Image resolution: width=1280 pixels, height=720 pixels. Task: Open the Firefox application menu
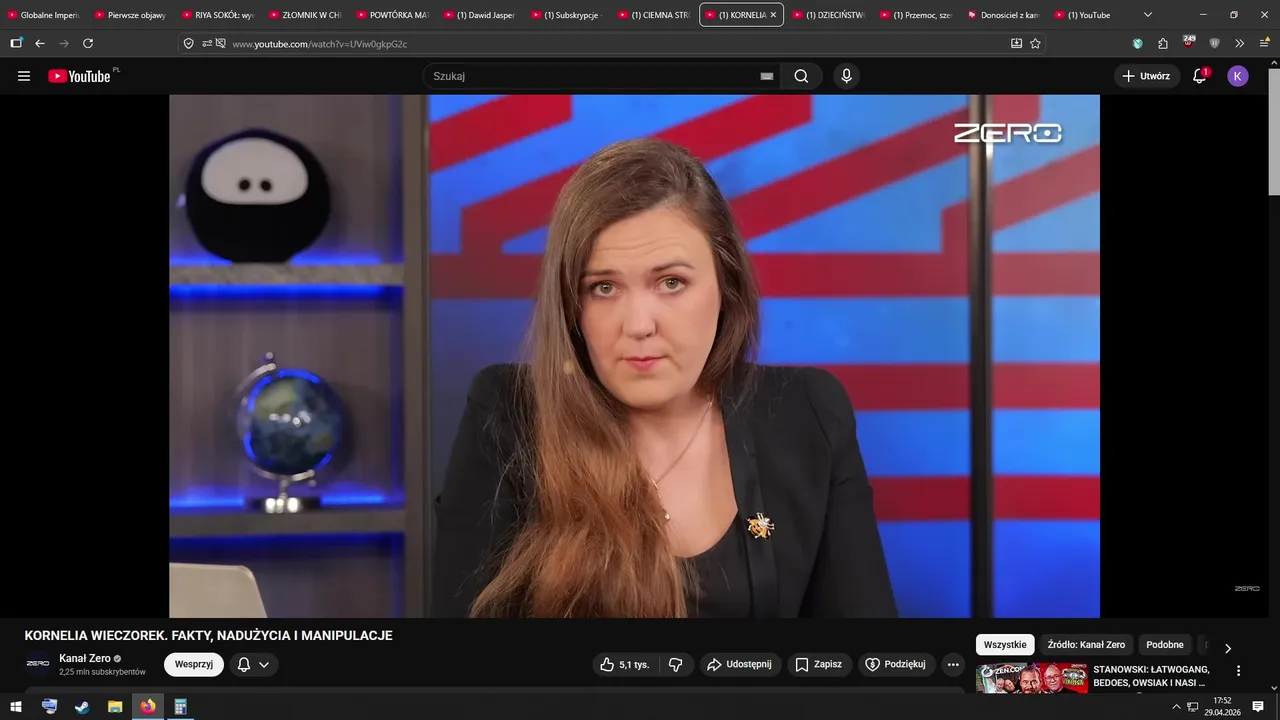point(1264,43)
